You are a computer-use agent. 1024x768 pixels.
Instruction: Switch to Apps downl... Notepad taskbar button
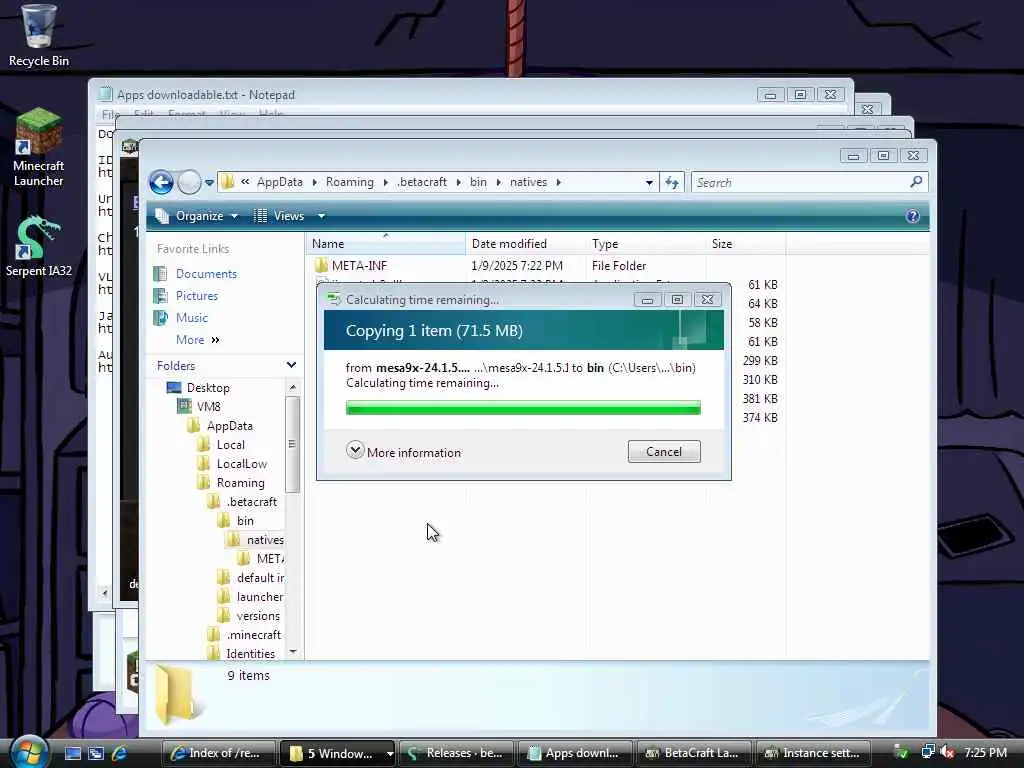point(575,753)
